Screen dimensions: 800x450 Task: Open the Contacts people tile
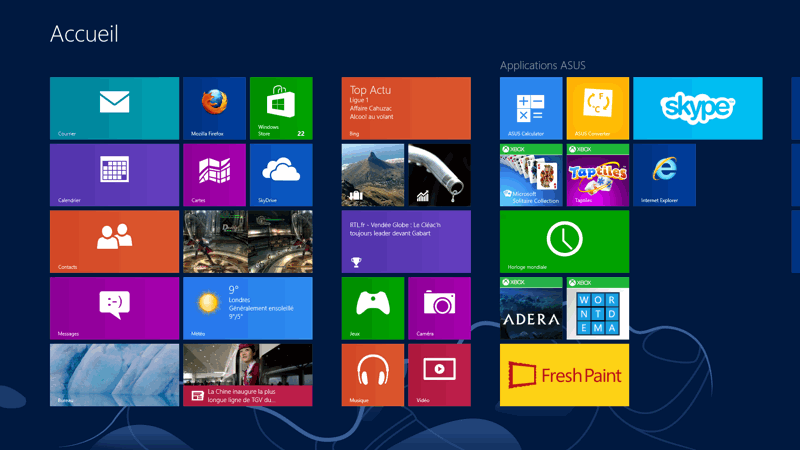coord(114,241)
